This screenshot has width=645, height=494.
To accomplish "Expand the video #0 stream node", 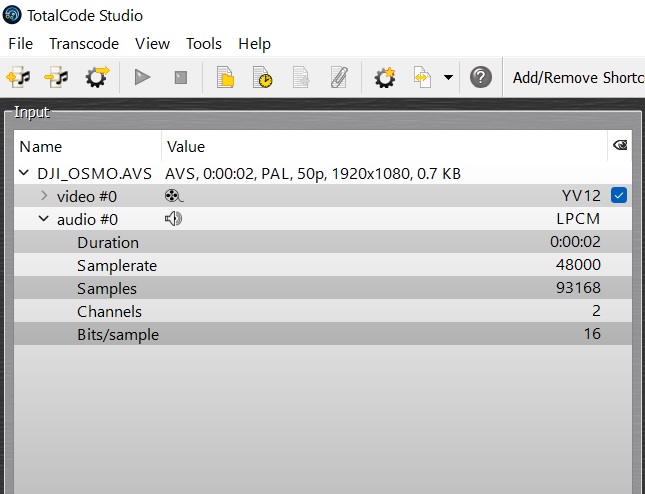I will 44,196.
